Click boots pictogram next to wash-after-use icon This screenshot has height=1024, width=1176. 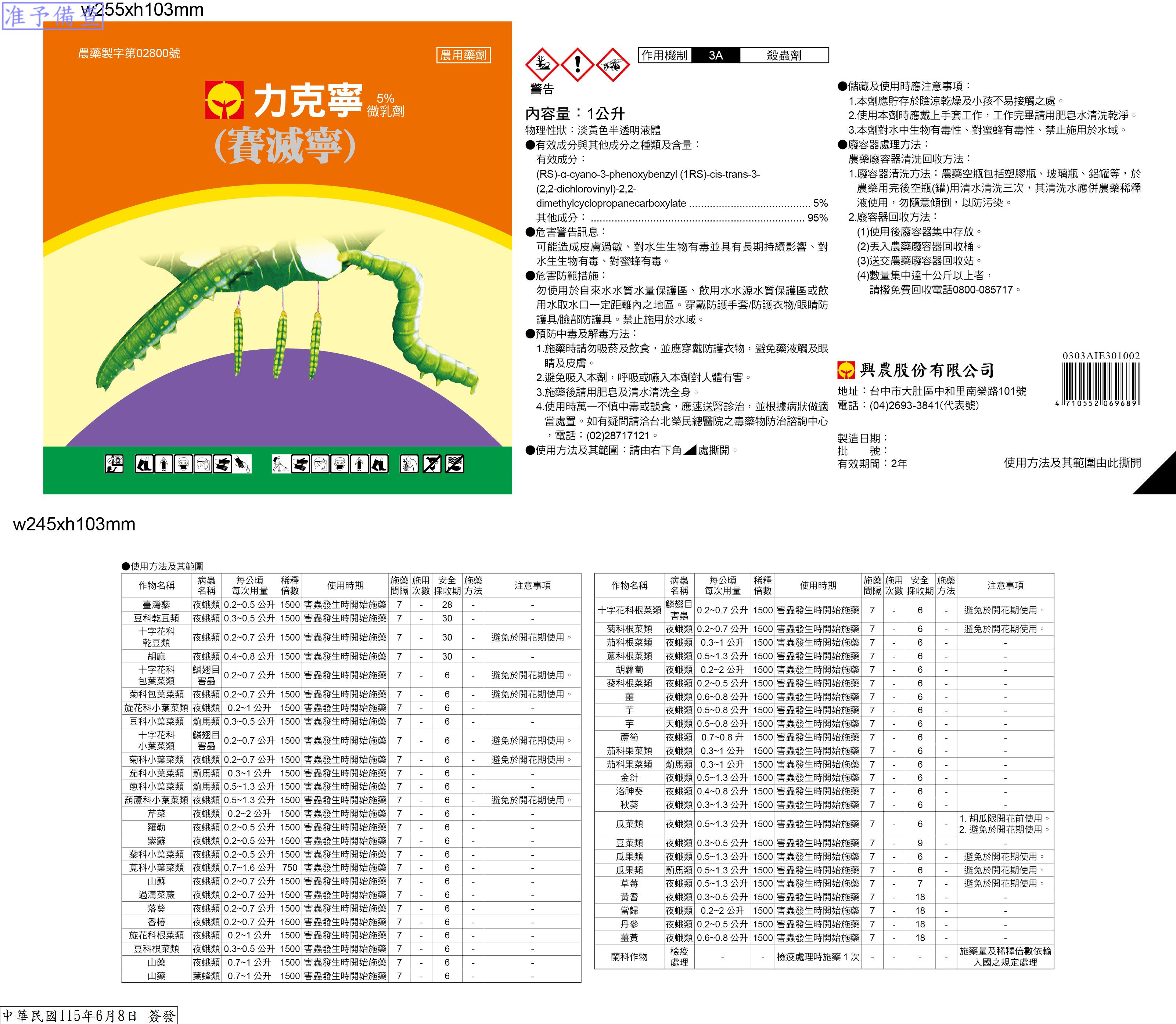point(380,464)
